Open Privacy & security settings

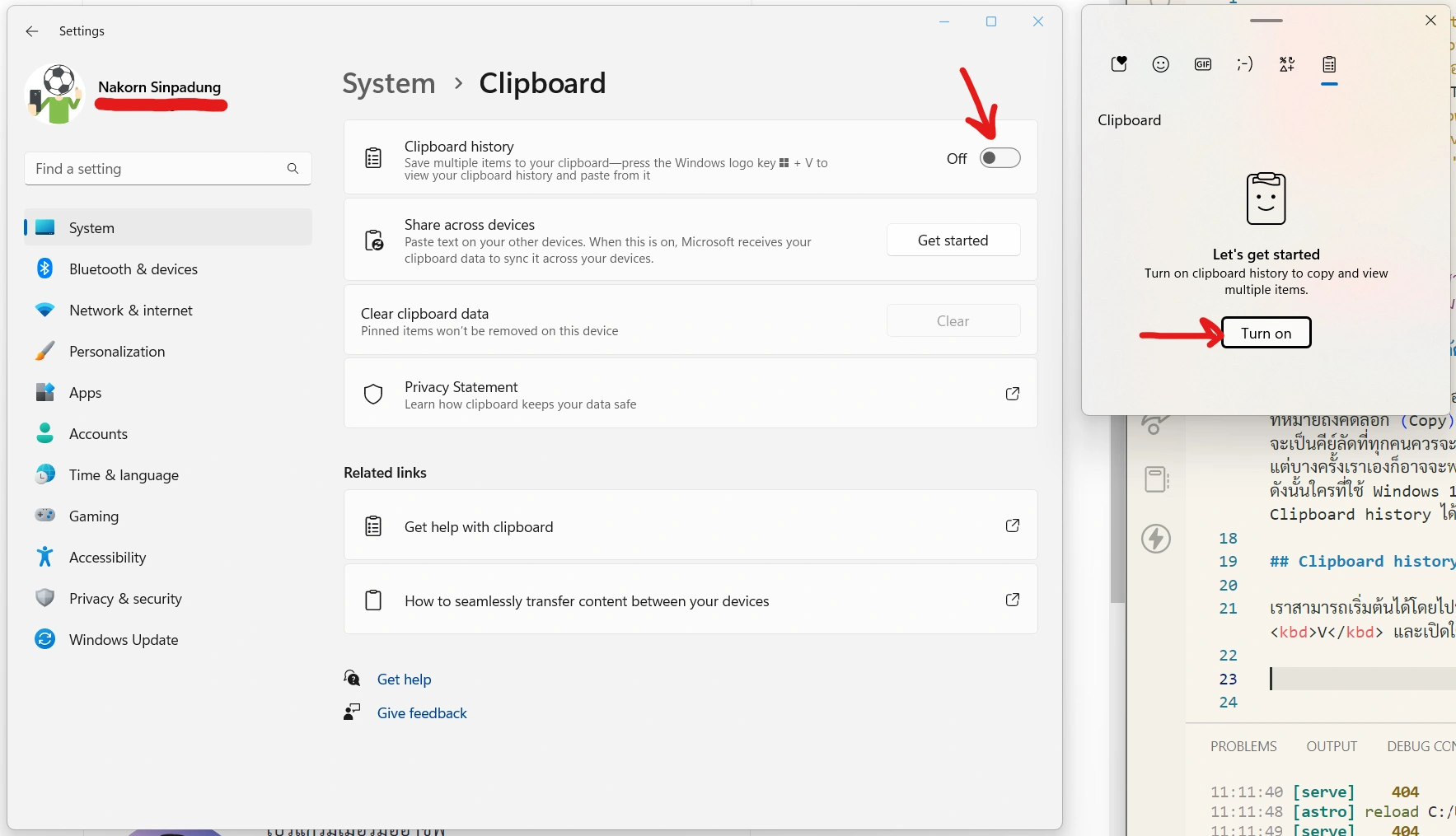[x=168, y=599]
